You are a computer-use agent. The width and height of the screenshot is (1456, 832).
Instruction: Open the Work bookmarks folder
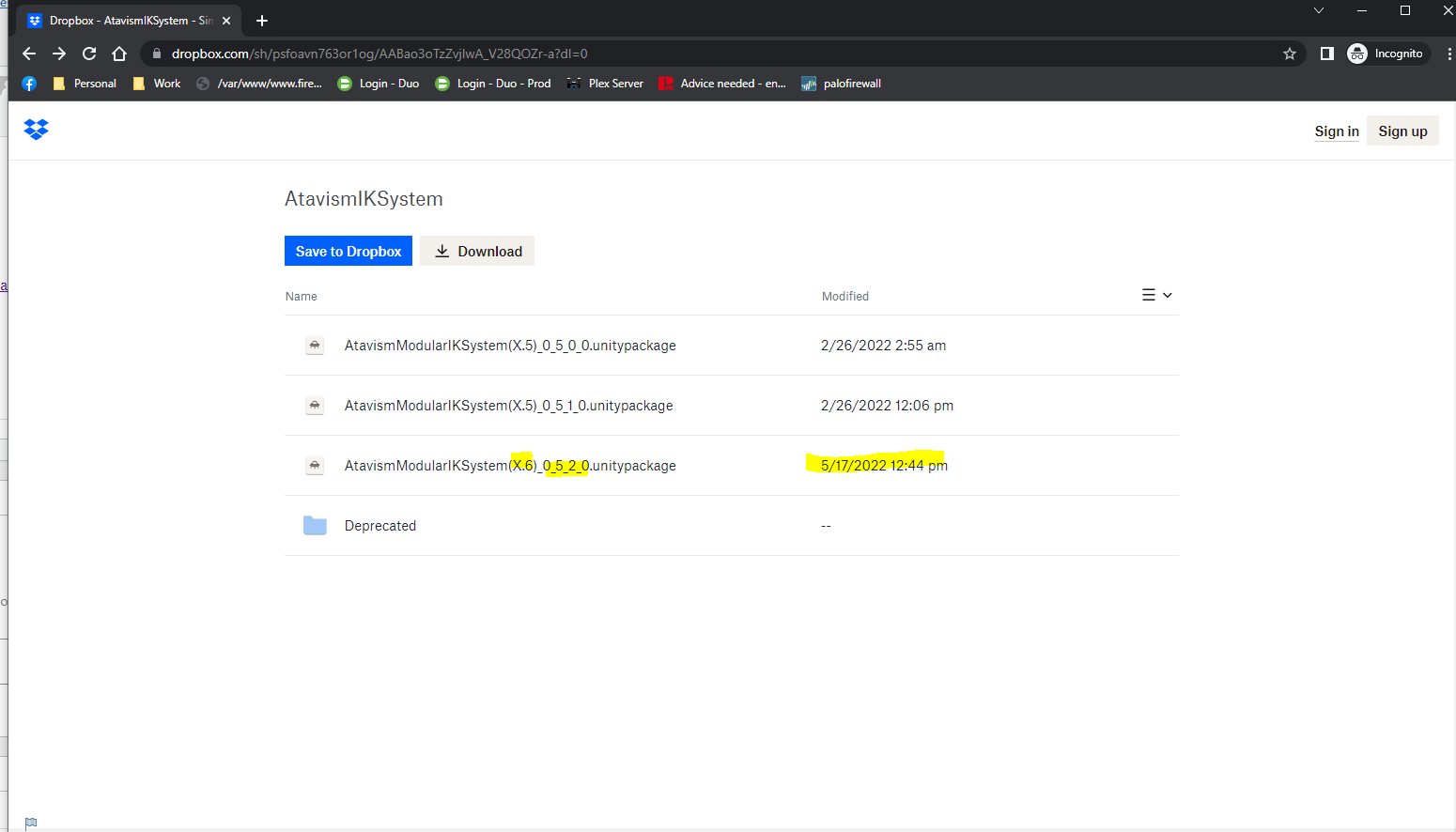[x=157, y=84]
